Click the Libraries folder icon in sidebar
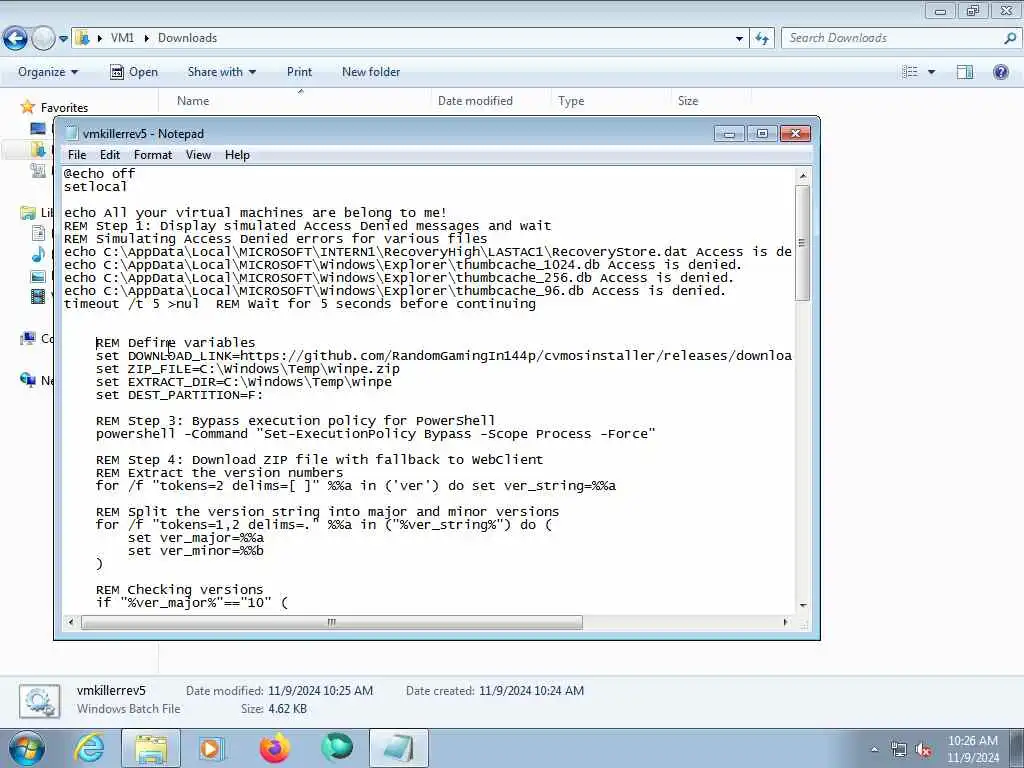This screenshot has height=768, width=1024. coord(28,212)
